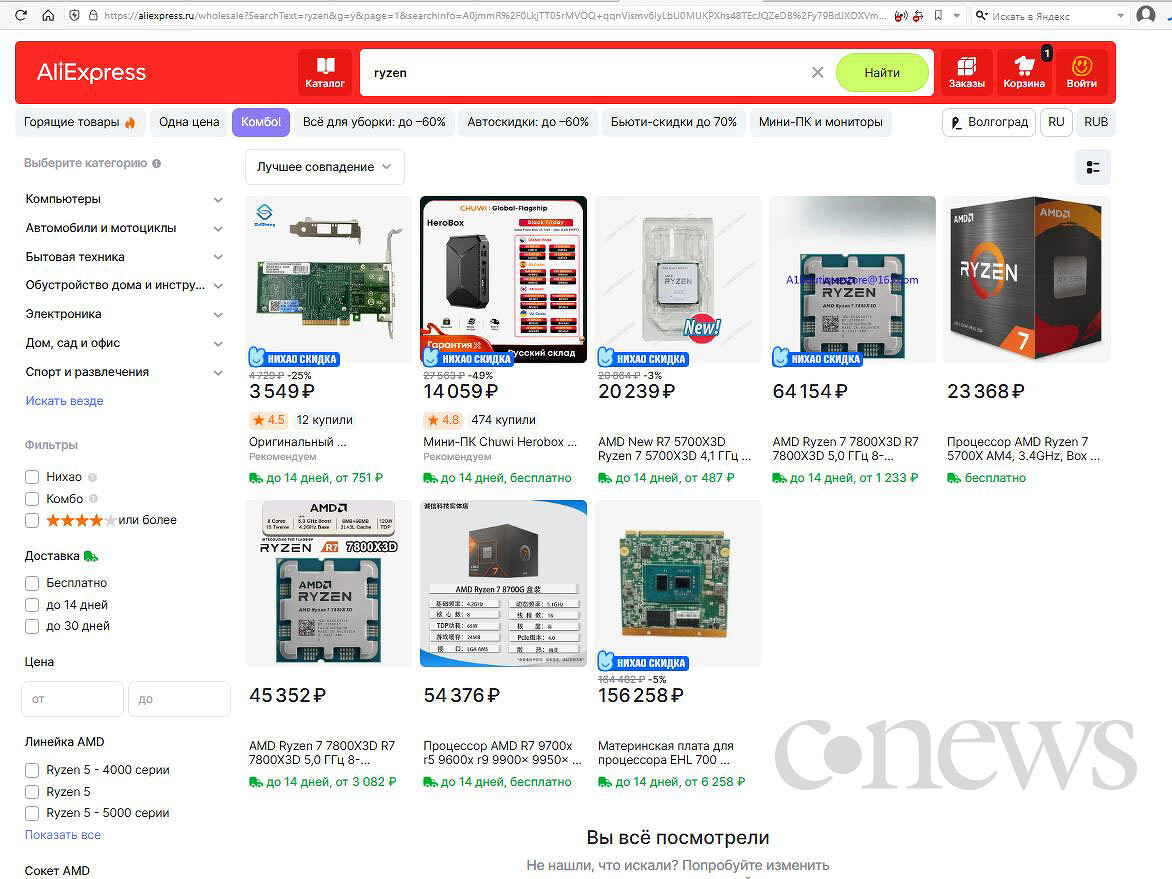Enable the Нихао filter checkbox
This screenshot has width=1172, height=879.
coord(32,477)
